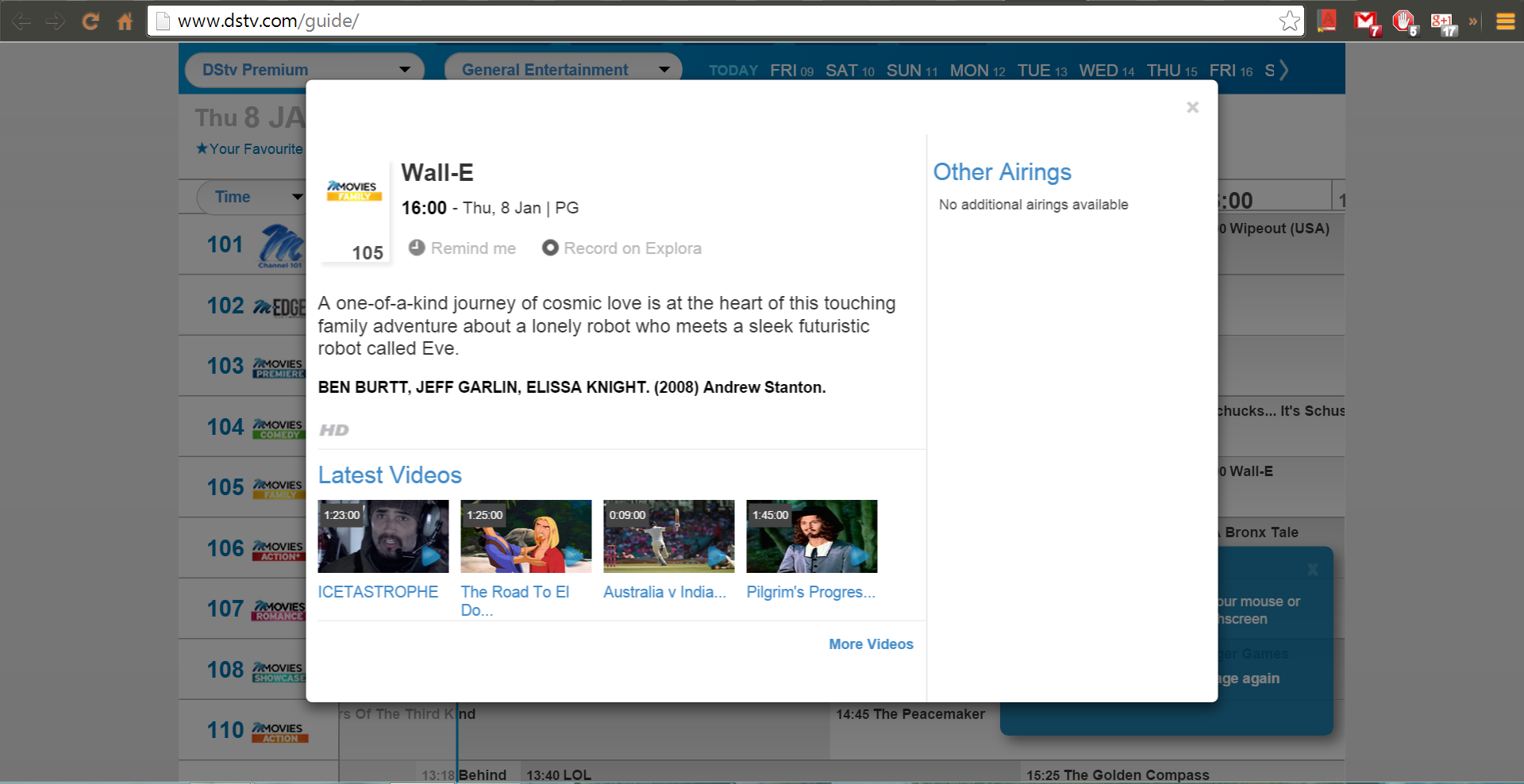1524x784 pixels.
Task: Click the Latest Videos heading
Action: tap(390, 475)
